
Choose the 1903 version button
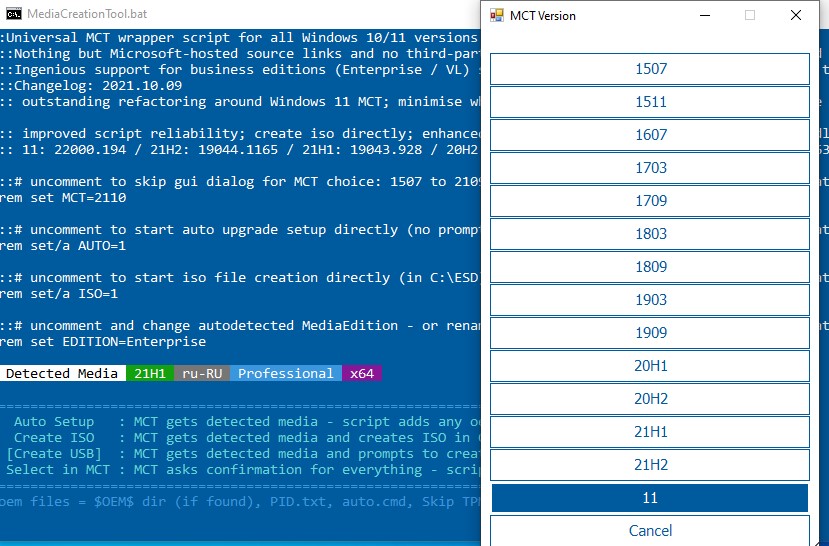coord(650,300)
